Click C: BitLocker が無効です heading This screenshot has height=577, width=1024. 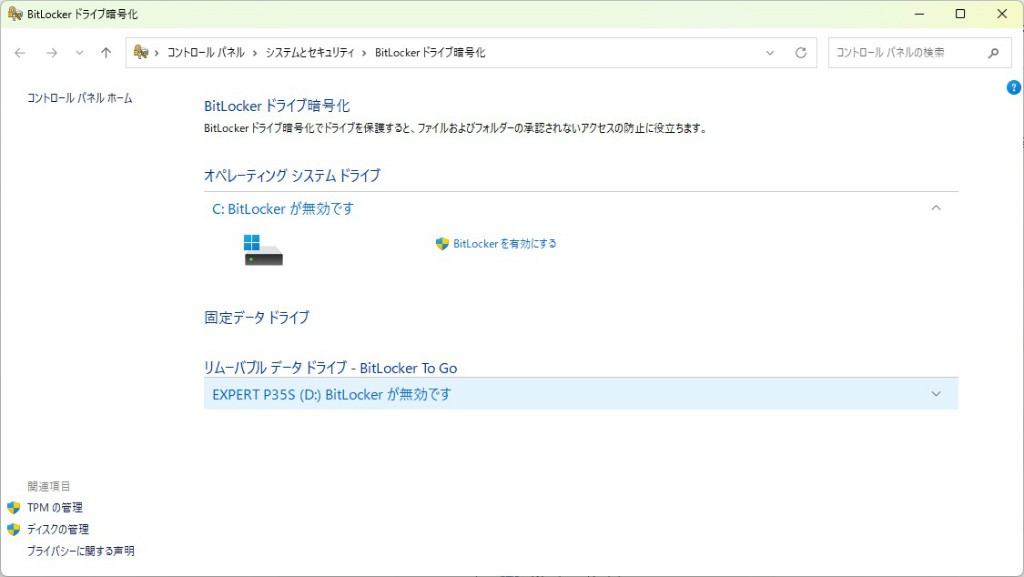pos(283,209)
